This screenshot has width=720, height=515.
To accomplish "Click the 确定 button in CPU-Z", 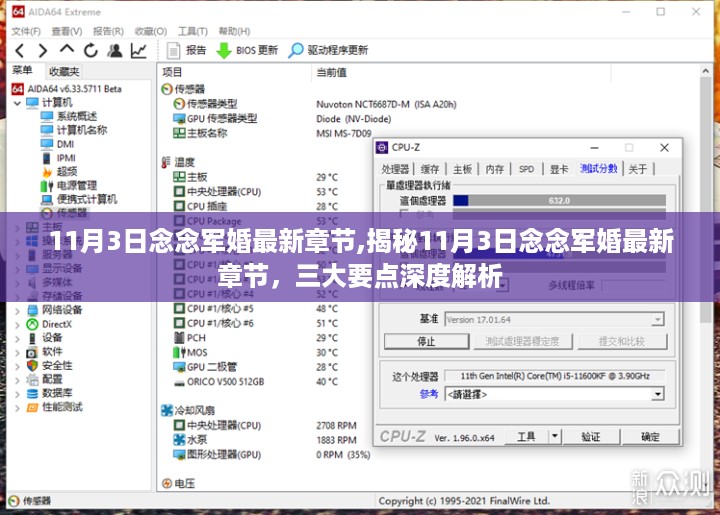I will 650,437.
